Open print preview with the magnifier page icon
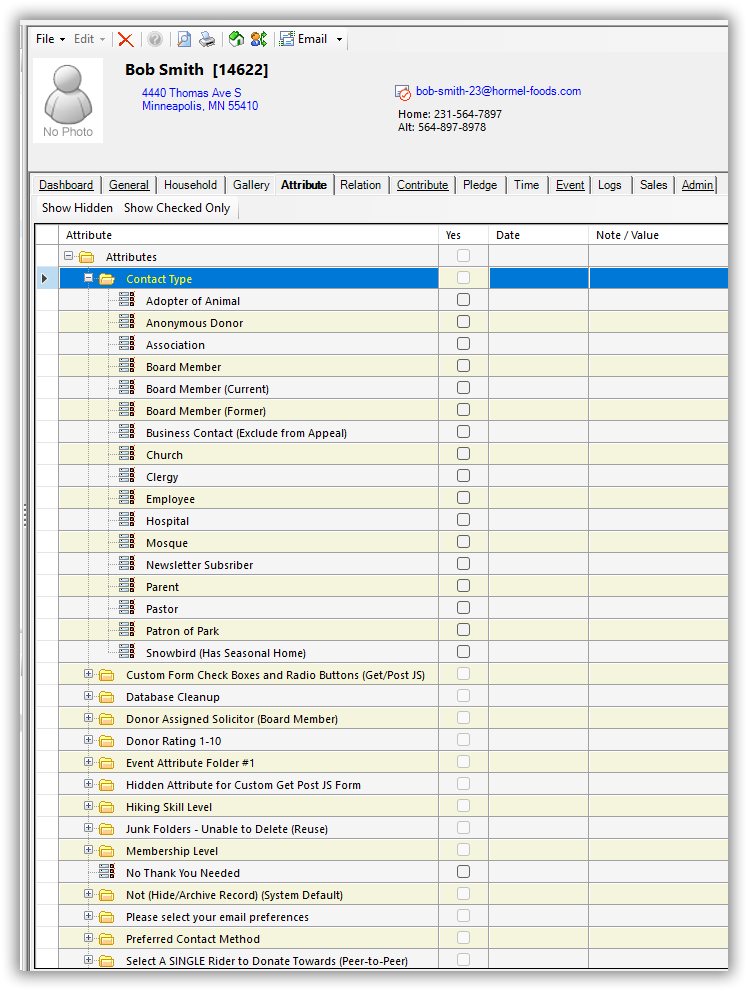This screenshot has width=748, height=991. tap(184, 39)
